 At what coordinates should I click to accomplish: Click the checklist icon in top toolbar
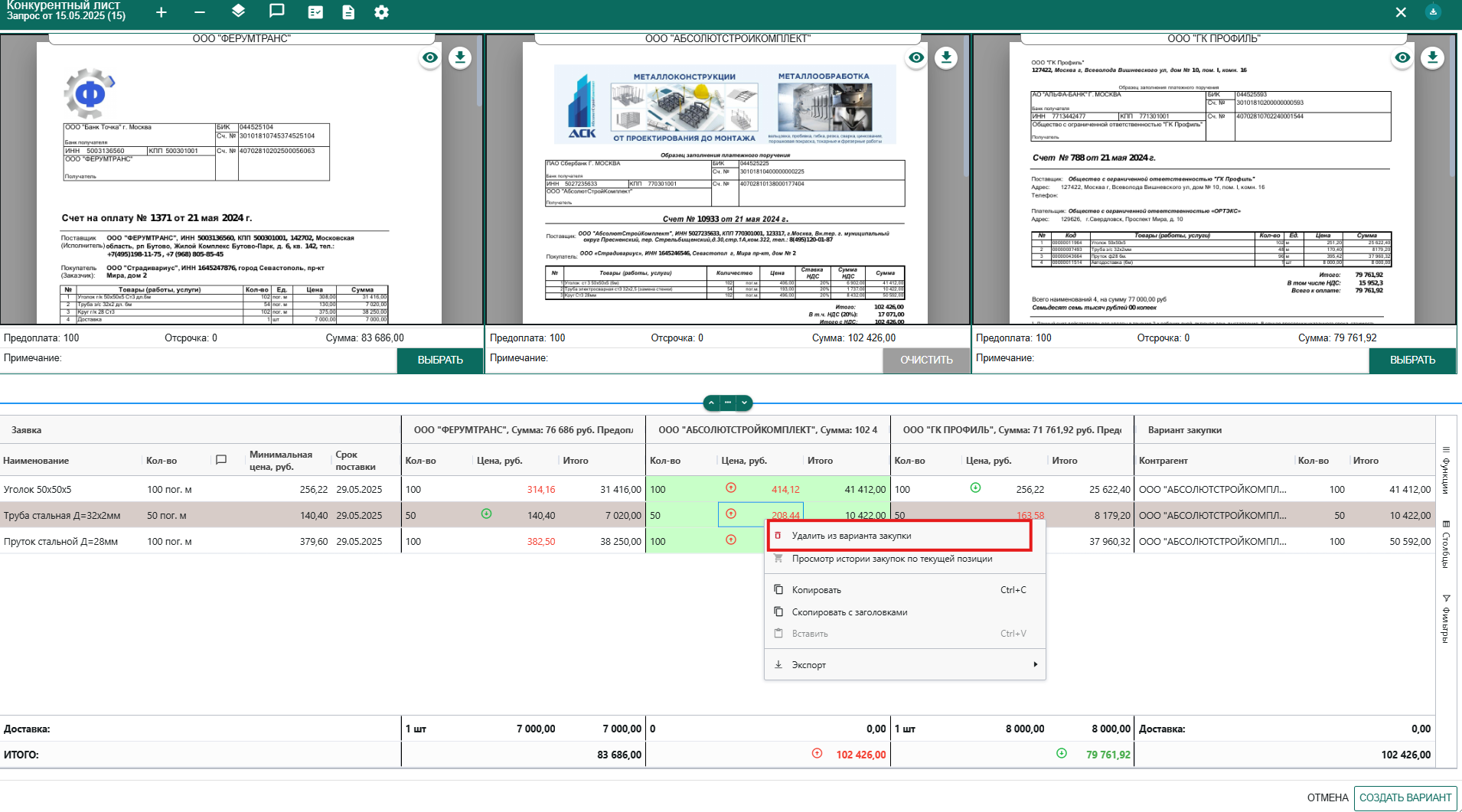(x=315, y=12)
